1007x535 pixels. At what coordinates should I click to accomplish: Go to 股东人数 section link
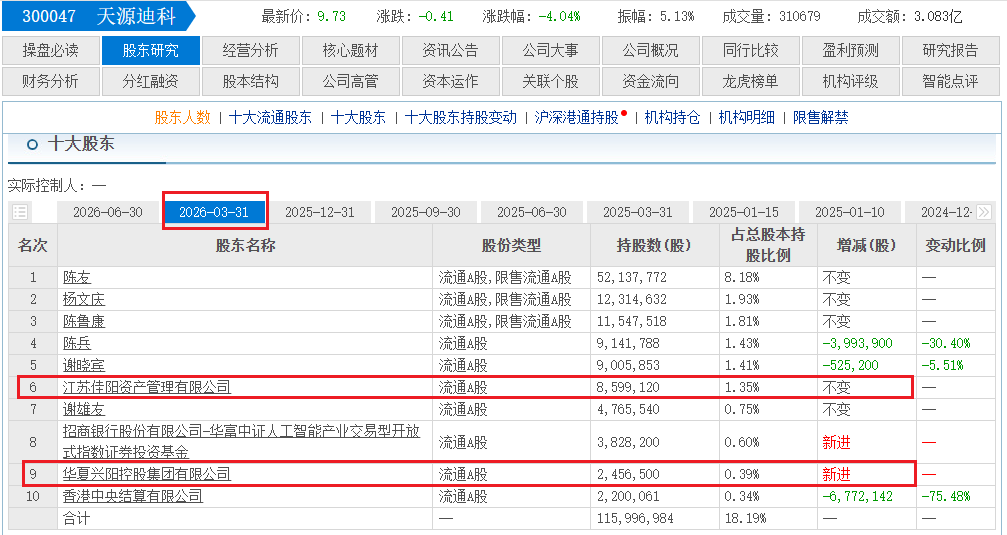click(182, 118)
